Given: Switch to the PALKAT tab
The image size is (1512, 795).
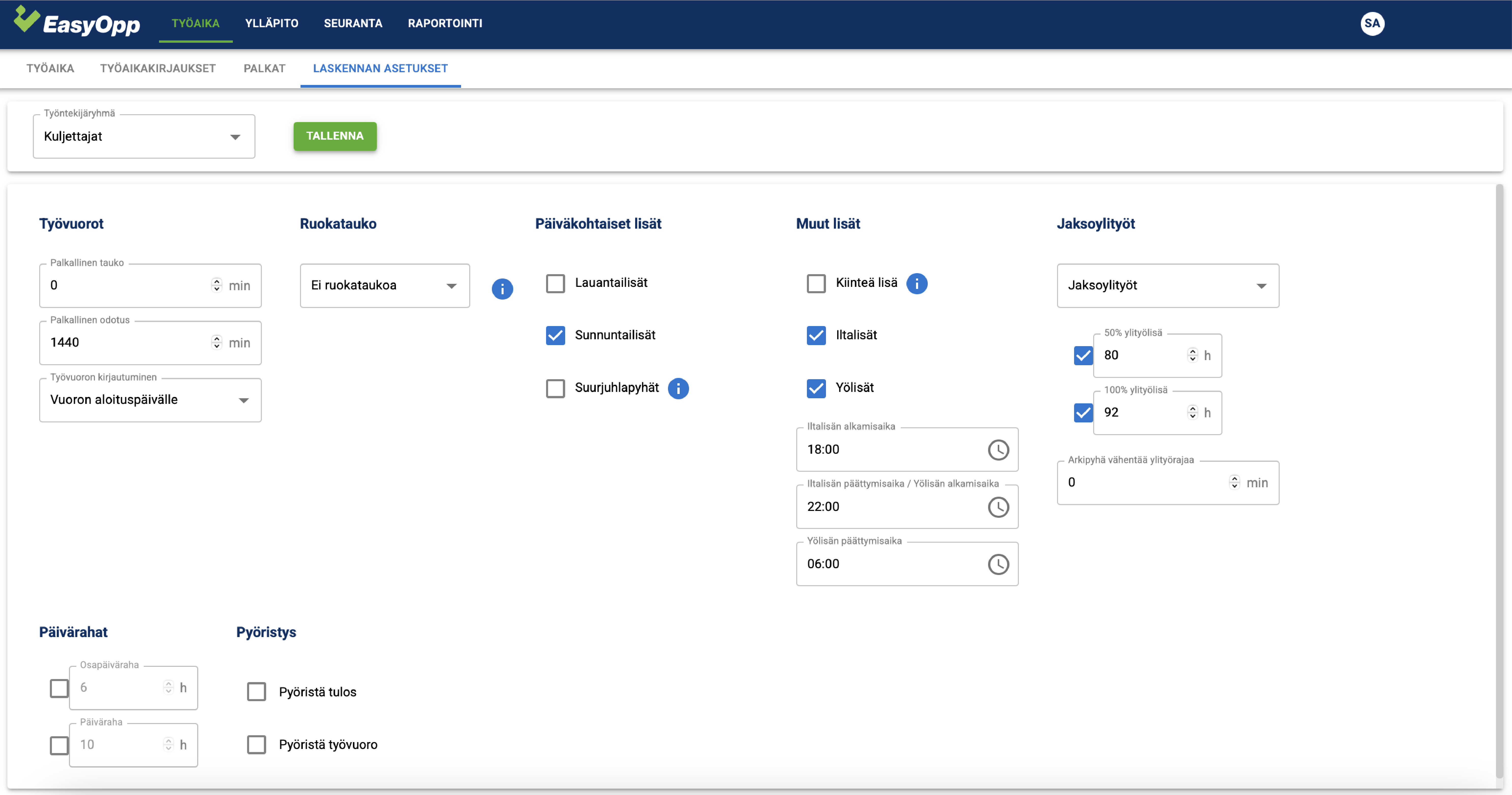Looking at the screenshot, I should (264, 69).
